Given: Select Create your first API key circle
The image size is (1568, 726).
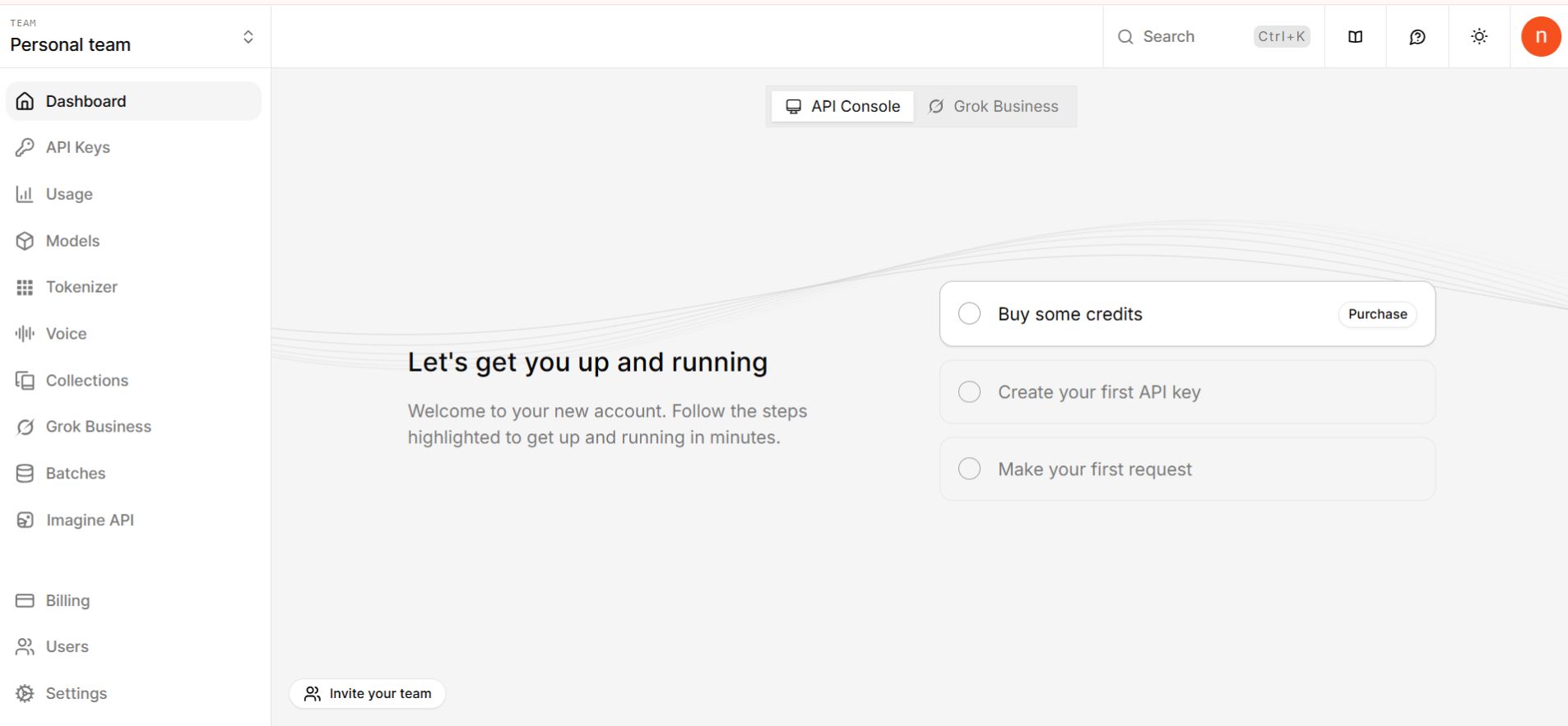Looking at the screenshot, I should 969,392.
